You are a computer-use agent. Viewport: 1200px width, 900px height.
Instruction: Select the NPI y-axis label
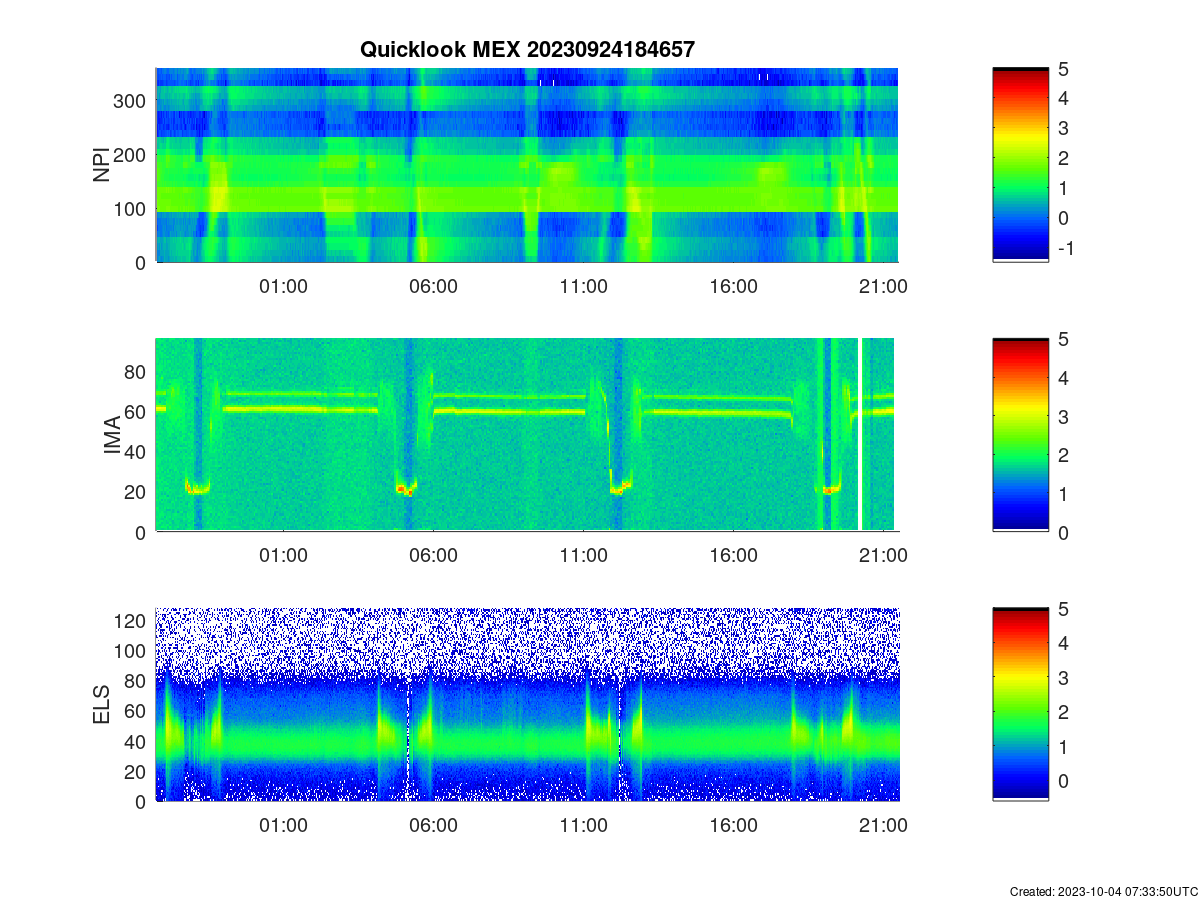[x=102, y=165]
